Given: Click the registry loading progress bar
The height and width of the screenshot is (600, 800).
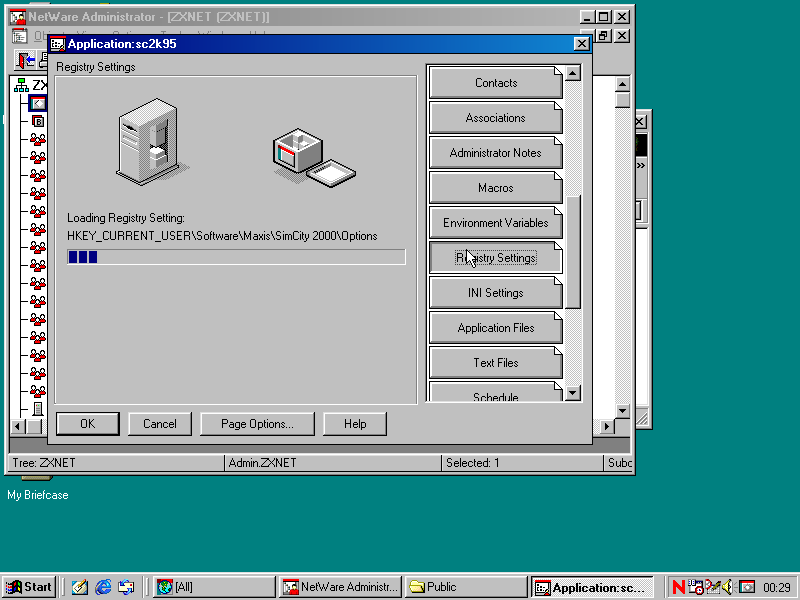Looking at the screenshot, I should (236, 257).
